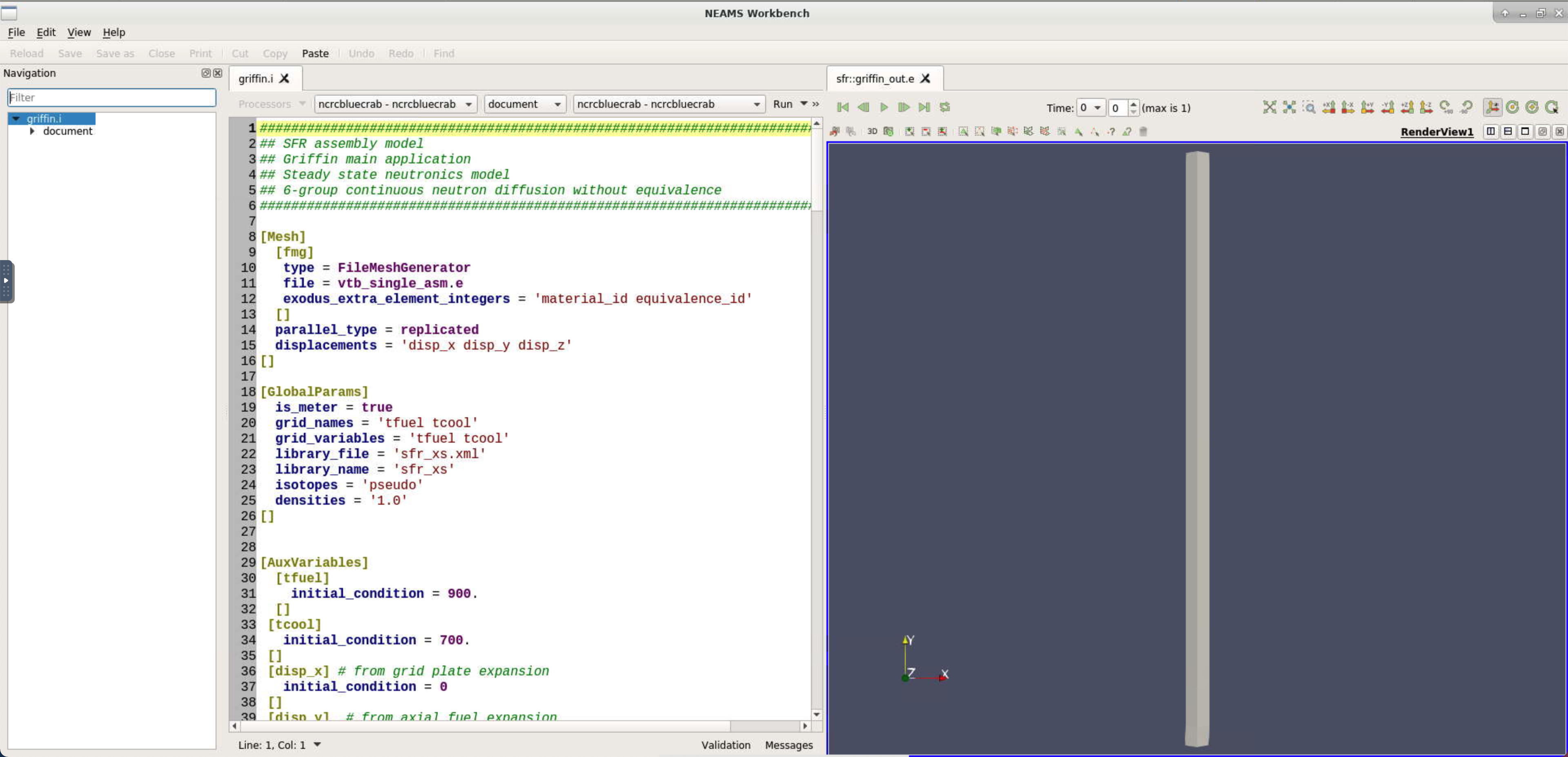Jump to last time frame
This screenshot has width=1568, height=757.
coord(924,107)
